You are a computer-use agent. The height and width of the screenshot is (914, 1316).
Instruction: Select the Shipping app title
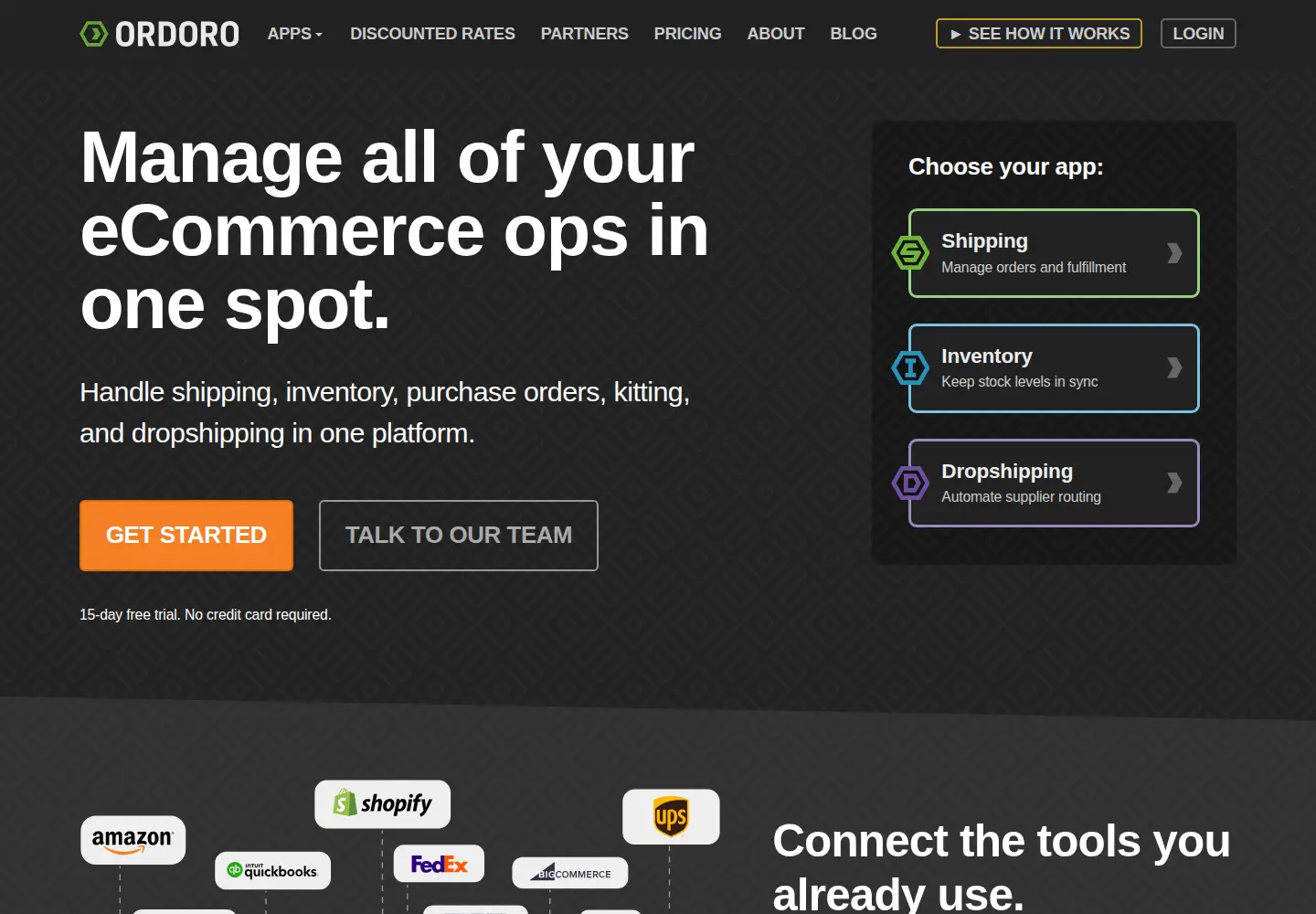[984, 241]
